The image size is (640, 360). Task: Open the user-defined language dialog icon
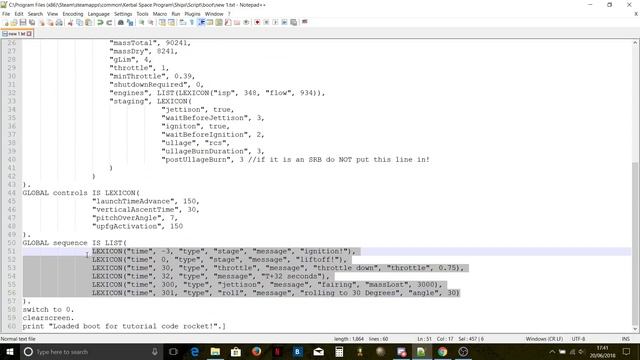[x=210, y=22]
